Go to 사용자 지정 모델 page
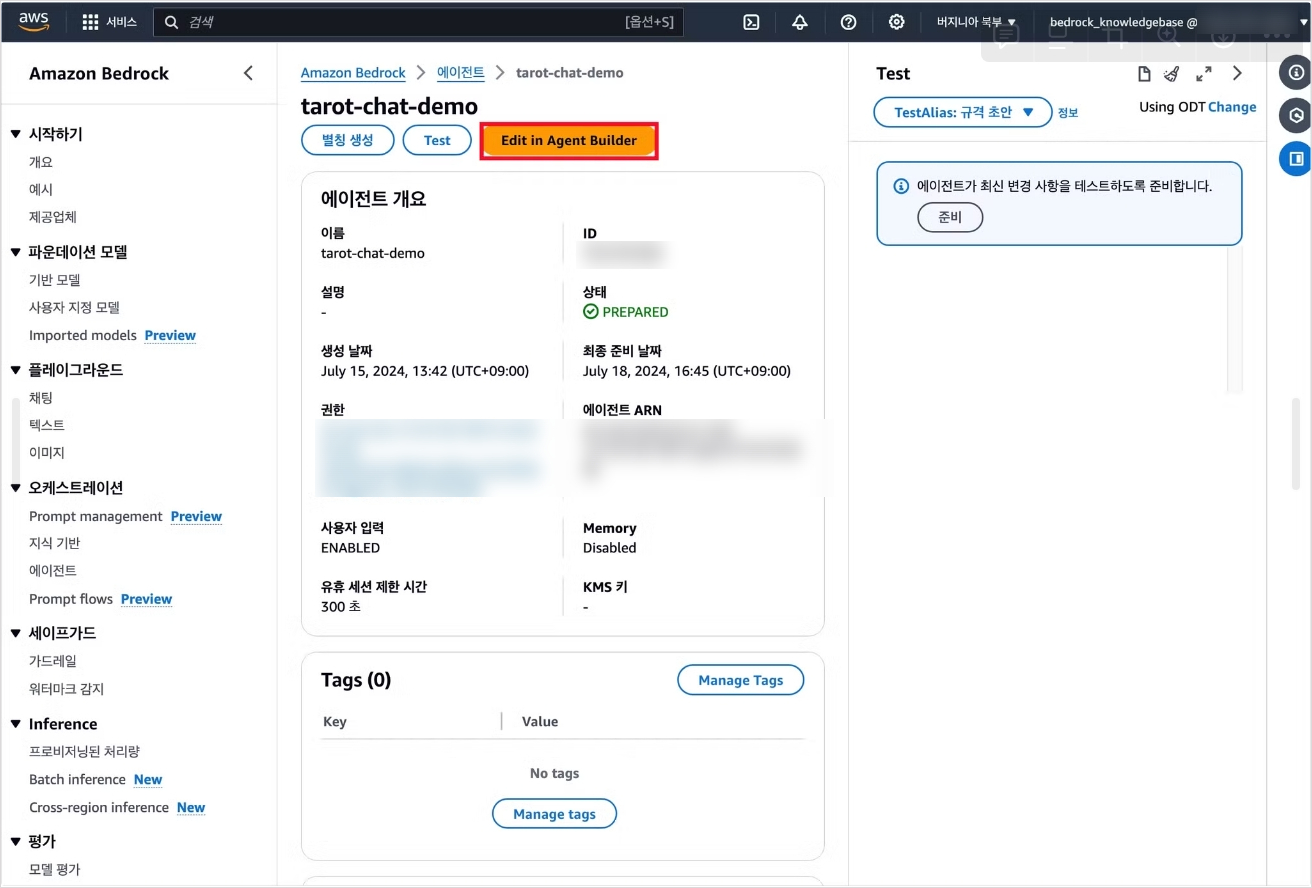 pos(74,307)
